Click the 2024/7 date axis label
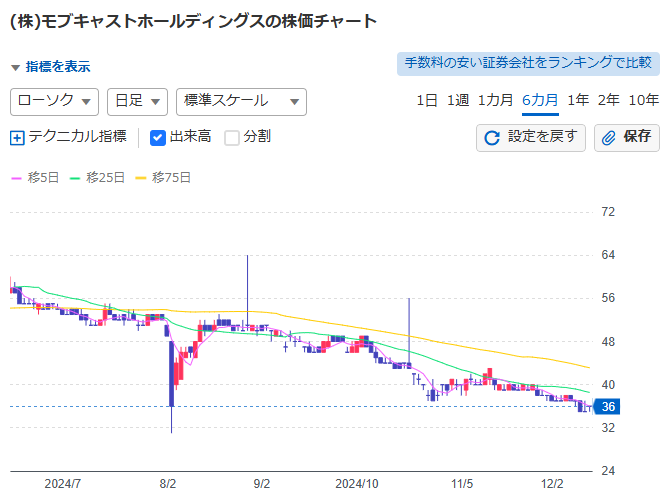This screenshot has height=499, width=664. pyautogui.click(x=63, y=484)
